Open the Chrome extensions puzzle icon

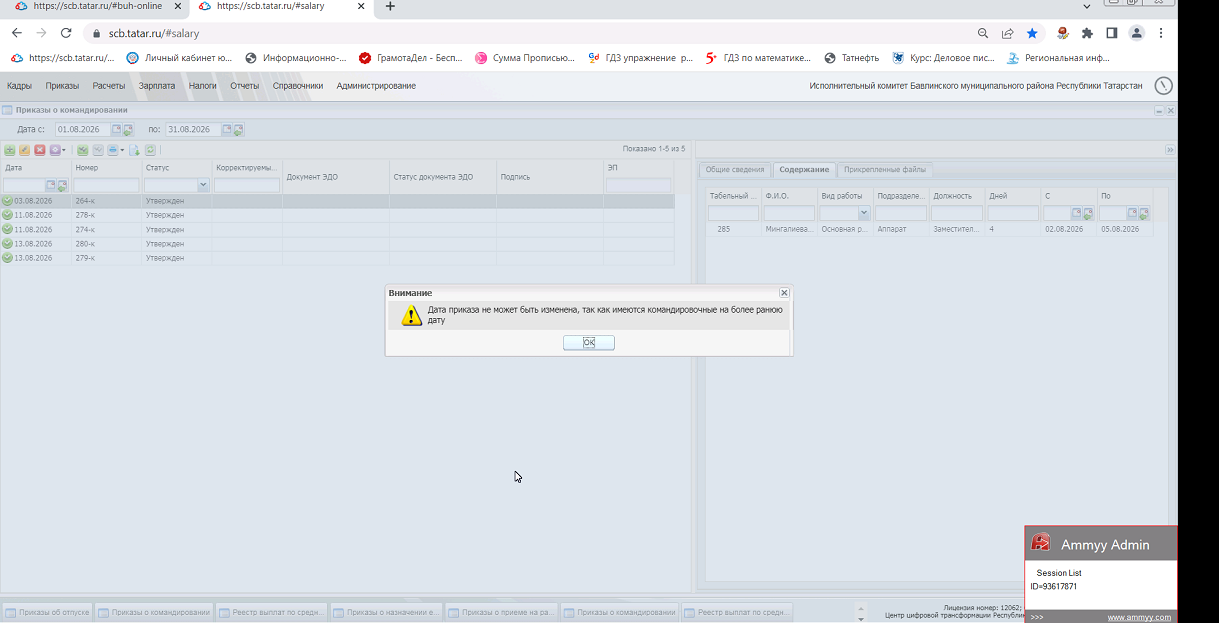tap(1087, 33)
